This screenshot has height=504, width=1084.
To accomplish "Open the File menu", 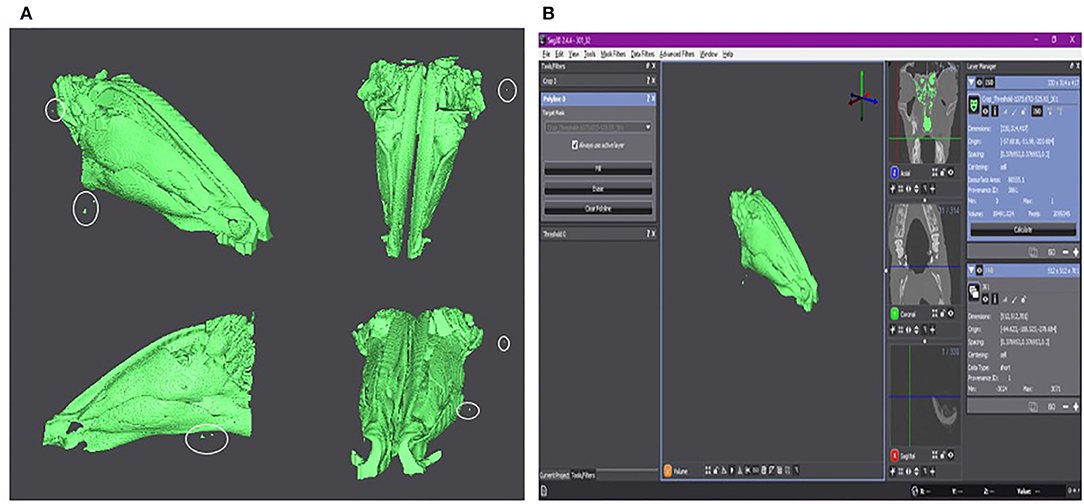I will (x=545, y=54).
